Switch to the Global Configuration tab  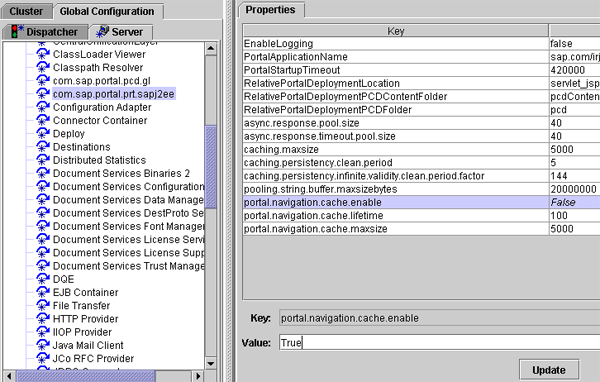(107, 11)
